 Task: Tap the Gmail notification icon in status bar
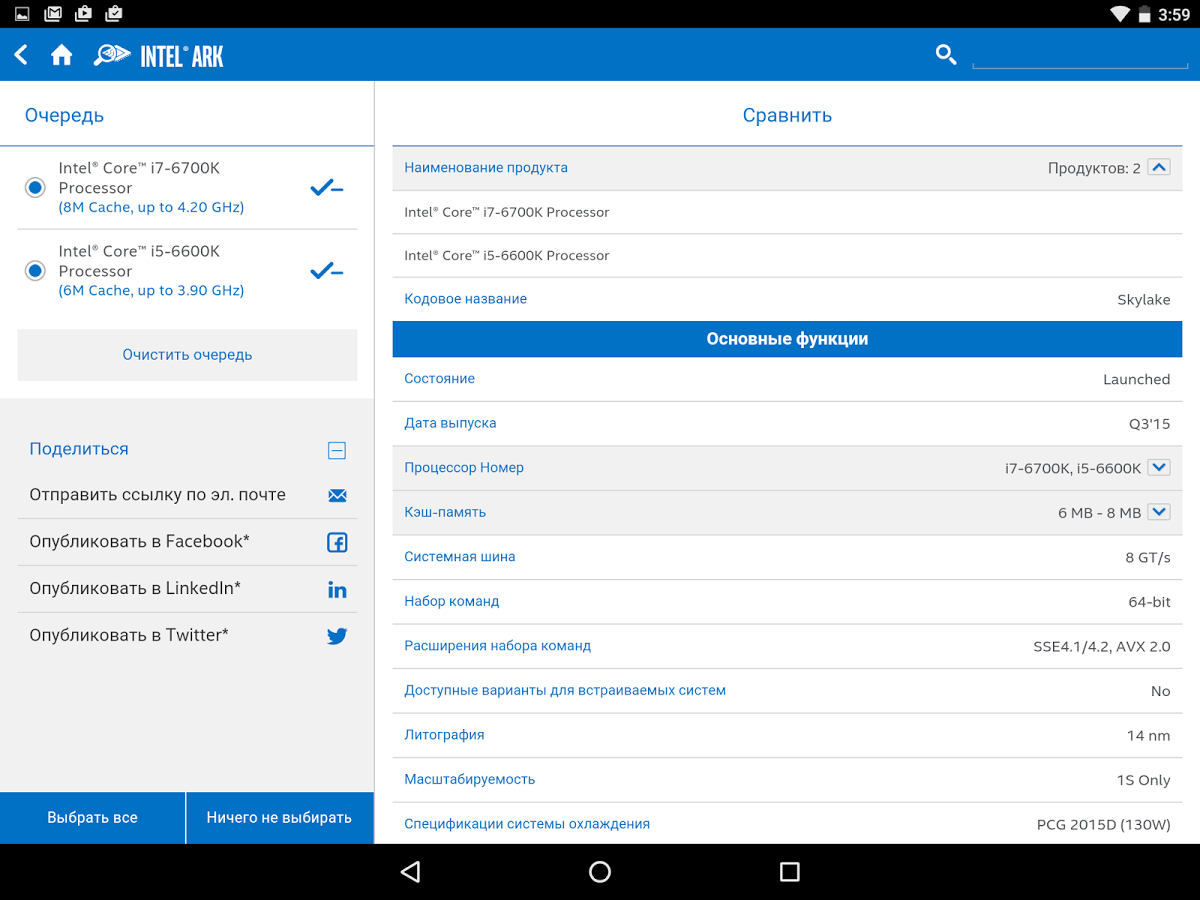click(54, 14)
